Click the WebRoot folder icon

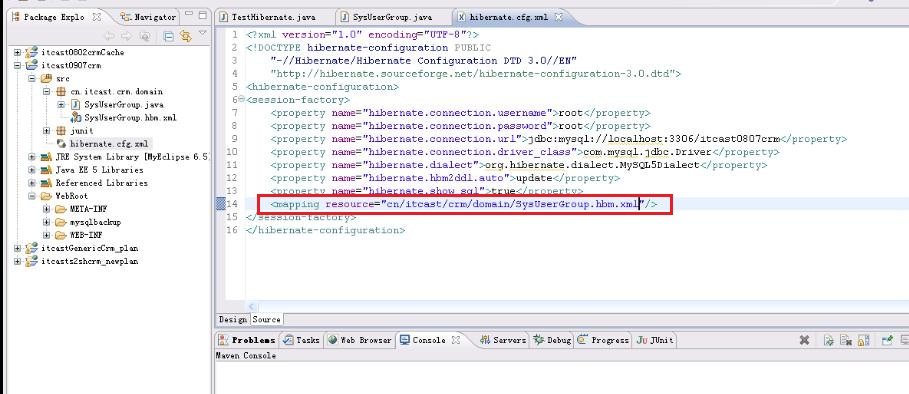point(46,196)
